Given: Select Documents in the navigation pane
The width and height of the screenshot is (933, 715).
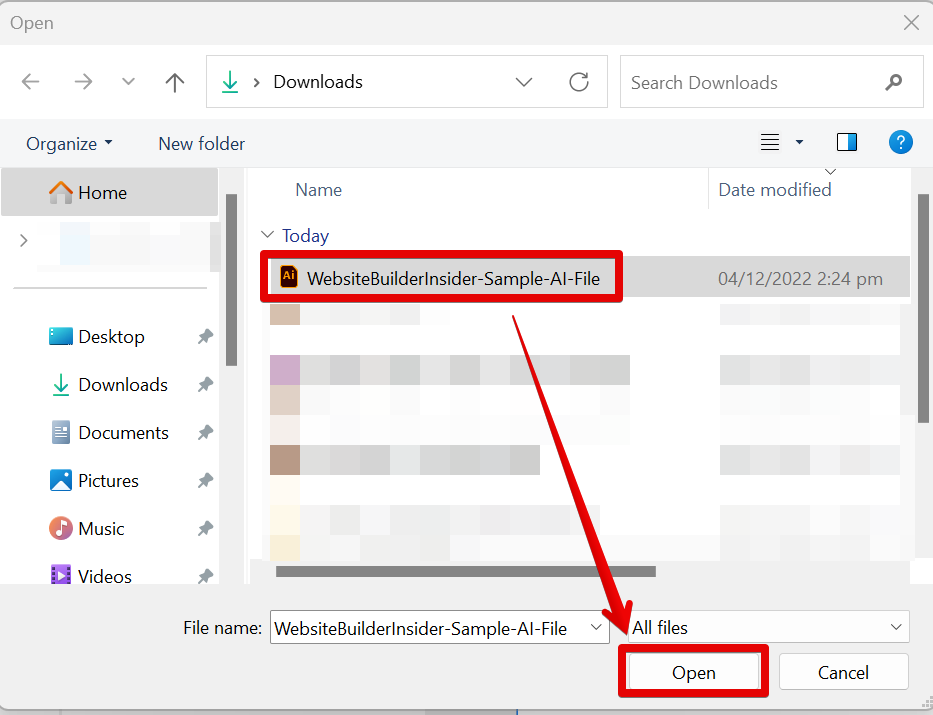Looking at the screenshot, I should (x=123, y=433).
